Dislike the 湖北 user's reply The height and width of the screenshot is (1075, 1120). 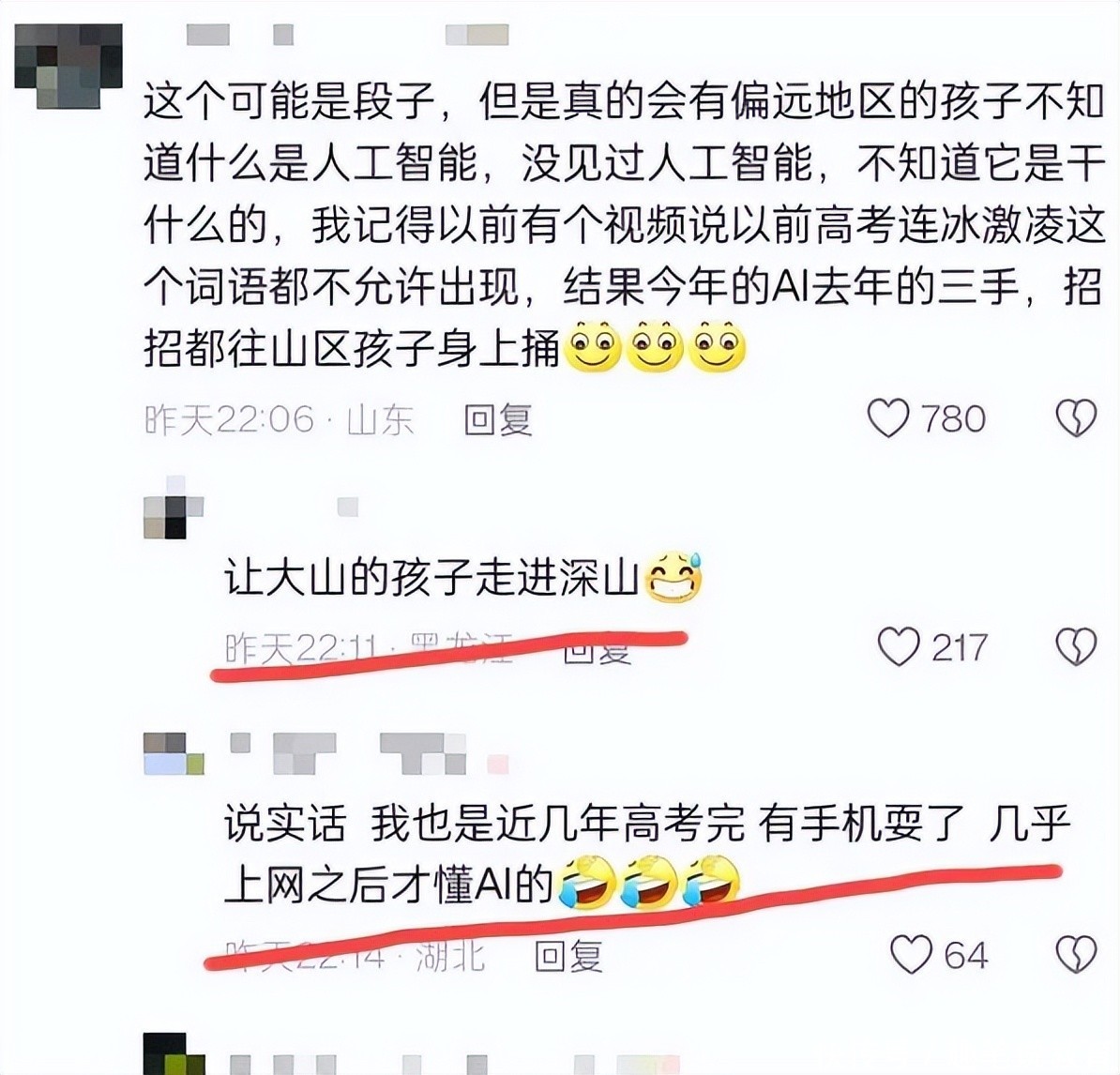pos(1076,954)
